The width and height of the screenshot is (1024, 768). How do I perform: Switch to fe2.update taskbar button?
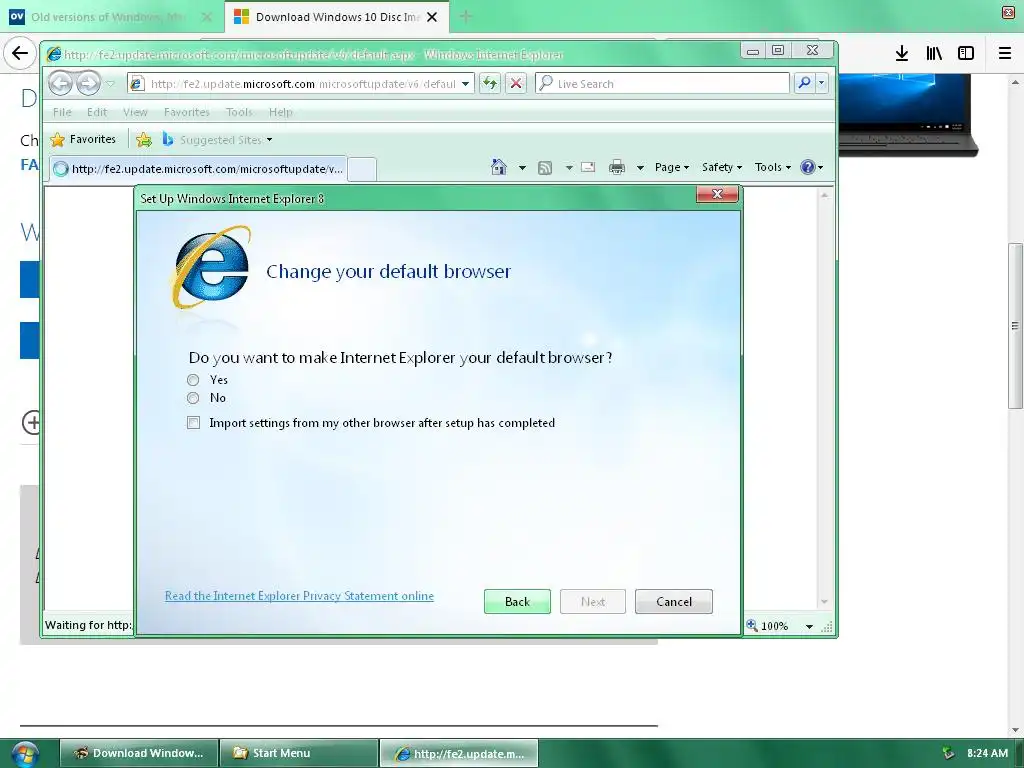click(459, 753)
